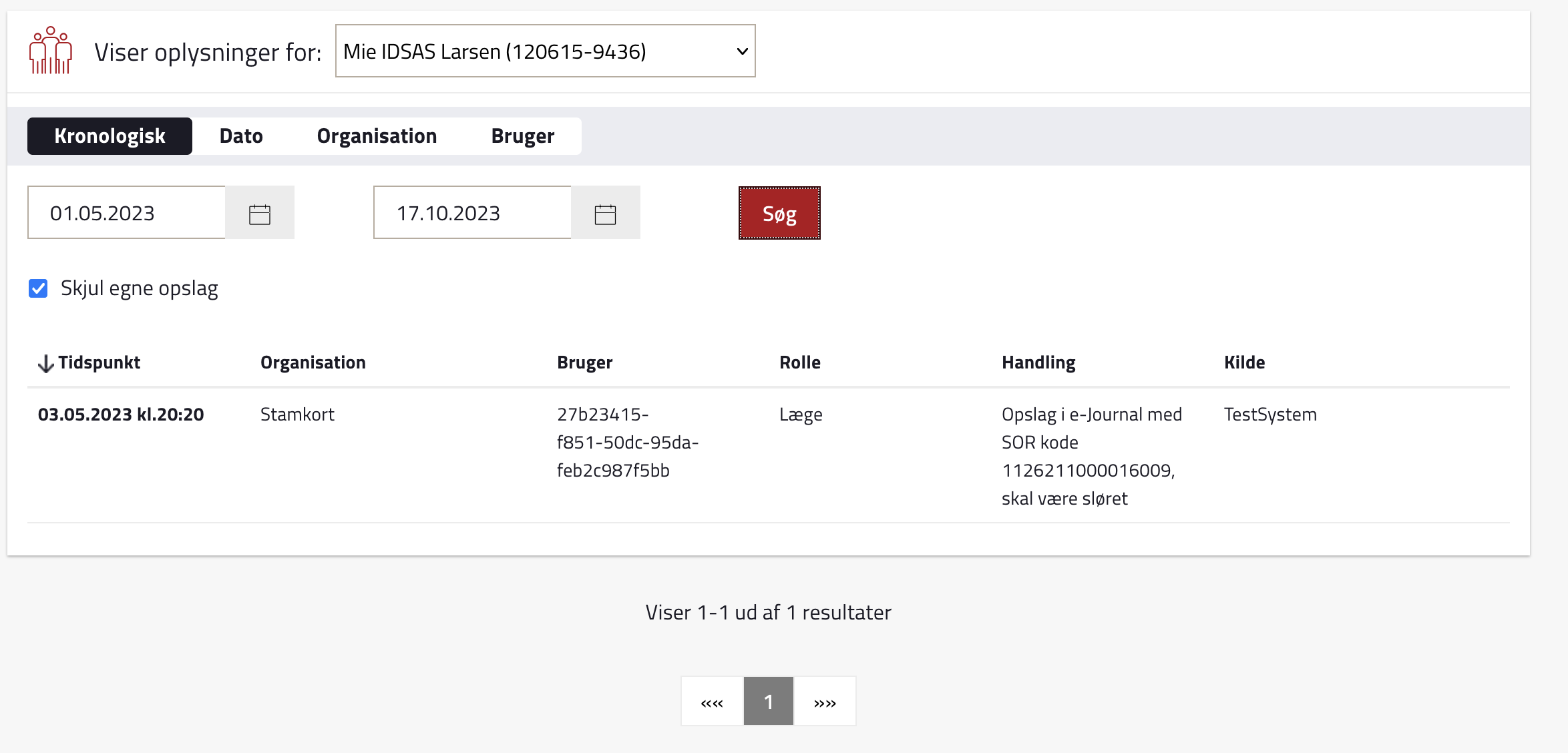Open the end date calendar picker
The image size is (1568, 753).
tap(605, 214)
